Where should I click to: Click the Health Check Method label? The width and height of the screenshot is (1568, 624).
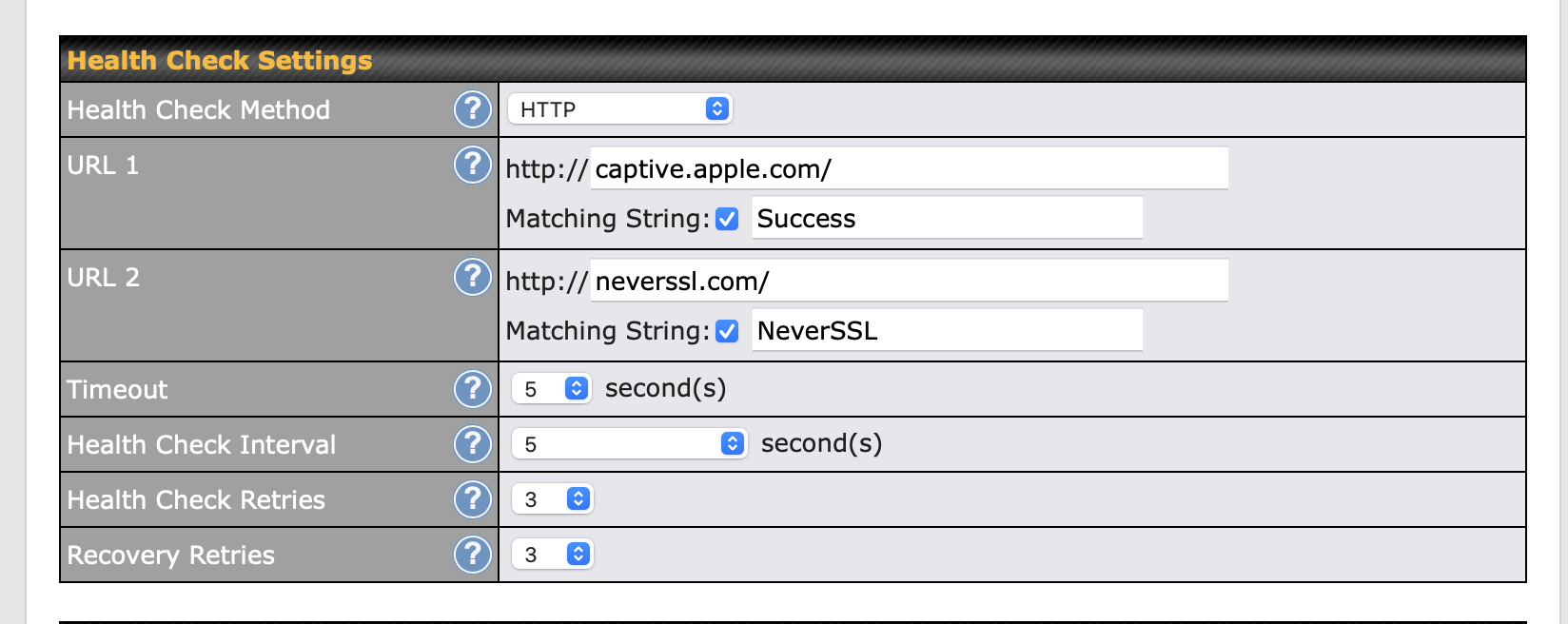tap(199, 110)
